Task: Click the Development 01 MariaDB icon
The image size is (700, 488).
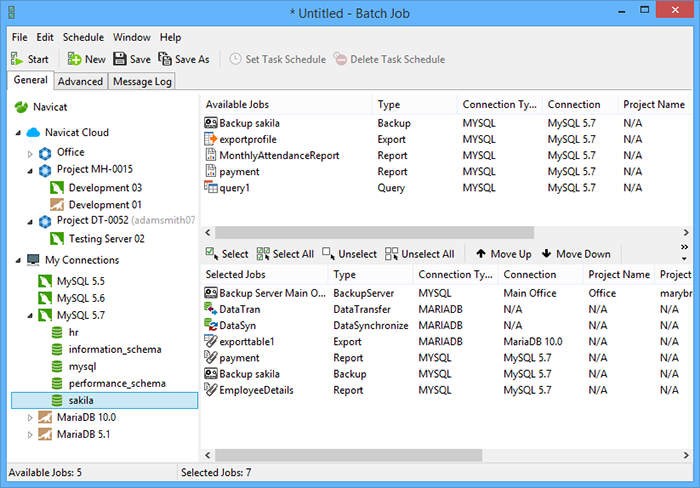Action: (x=57, y=204)
